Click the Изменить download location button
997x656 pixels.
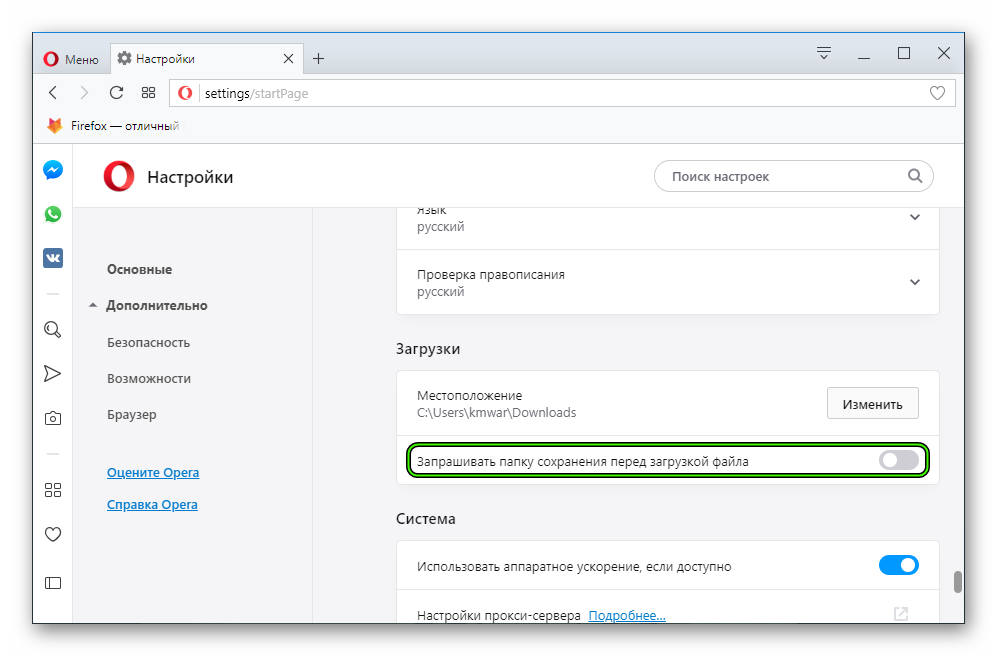(x=872, y=404)
